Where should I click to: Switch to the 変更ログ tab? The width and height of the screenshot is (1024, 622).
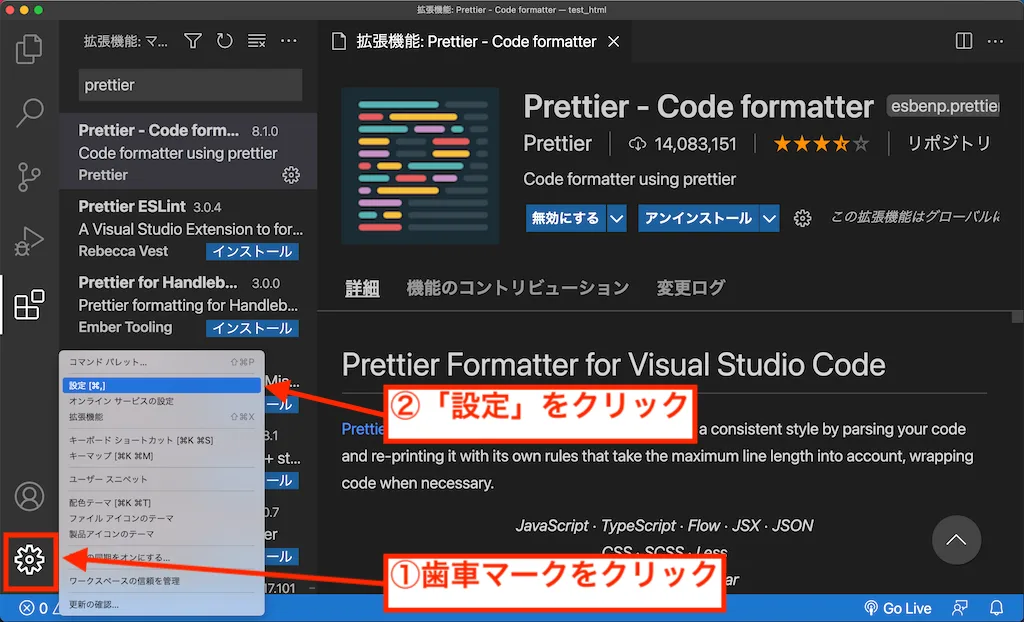coord(691,288)
